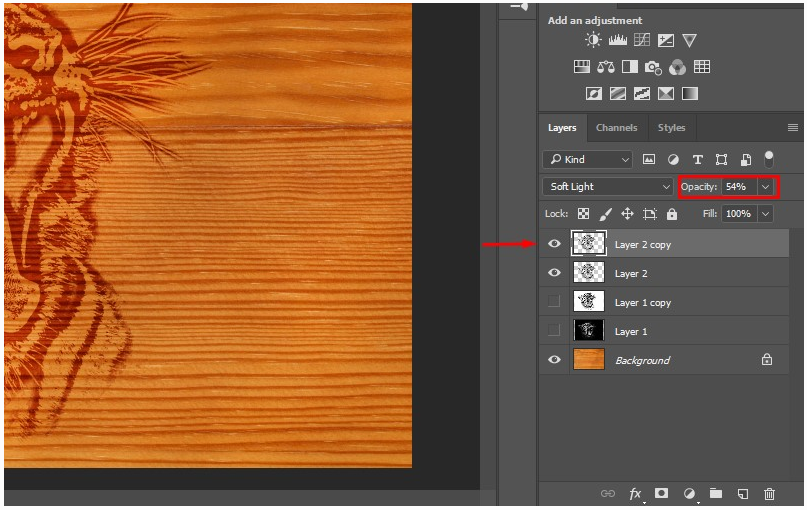Select the Background layer thumbnail
Image resolution: width=807 pixels, height=510 pixels.
point(589,359)
